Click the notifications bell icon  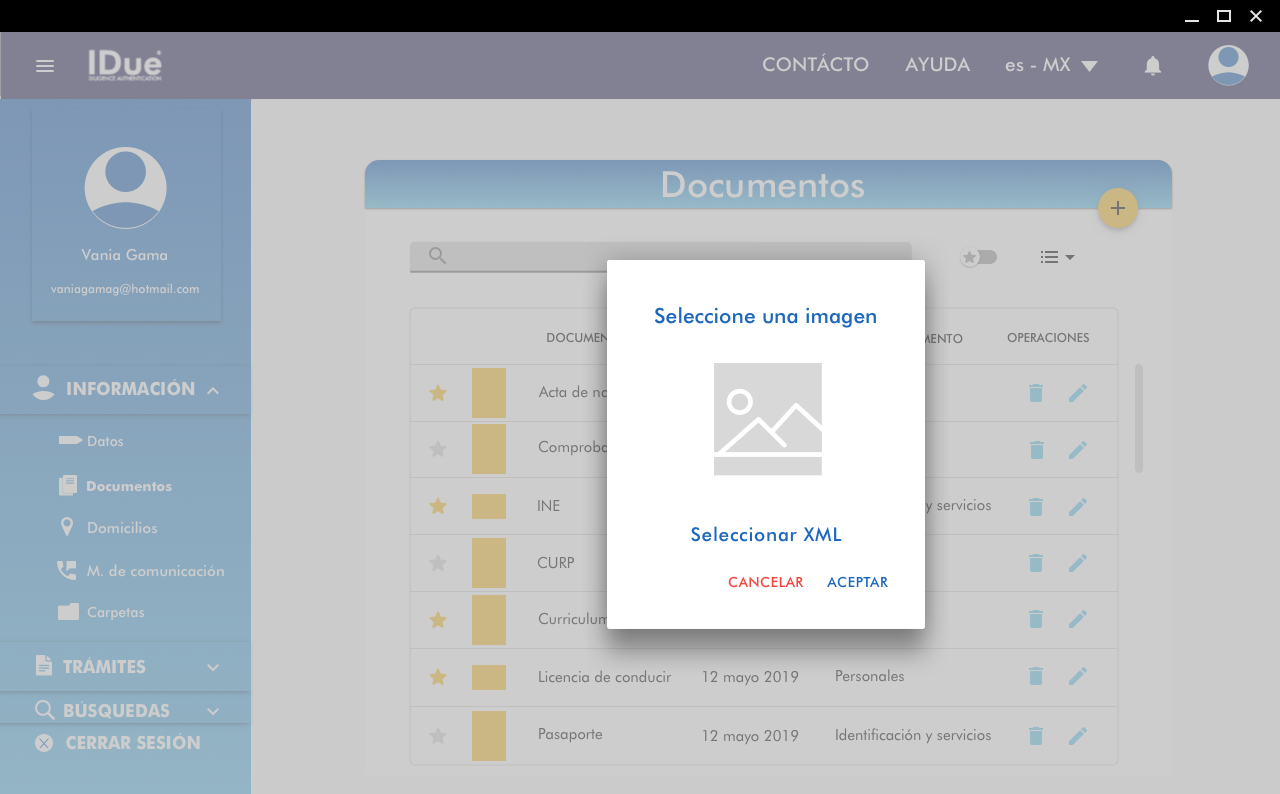pyautogui.click(x=1152, y=66)
